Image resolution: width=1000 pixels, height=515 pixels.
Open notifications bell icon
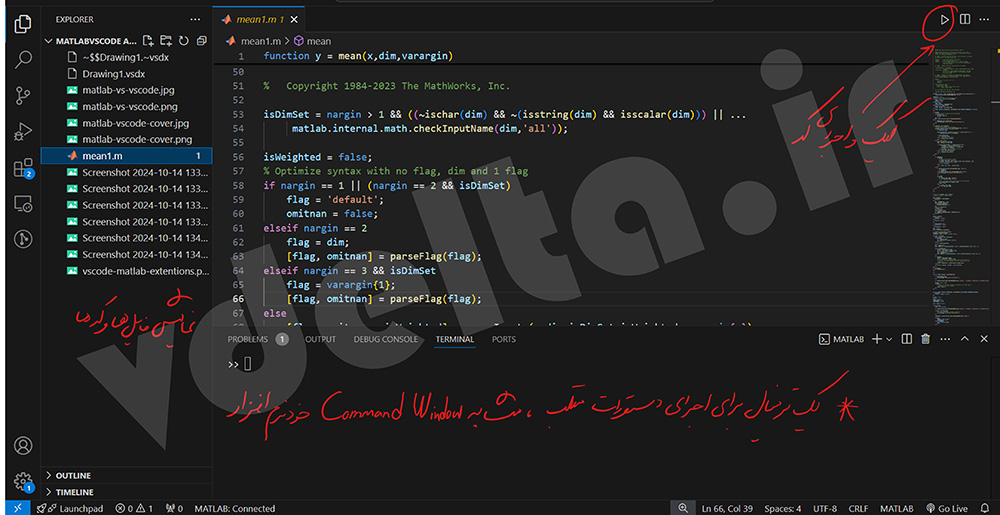click(985, 508)
